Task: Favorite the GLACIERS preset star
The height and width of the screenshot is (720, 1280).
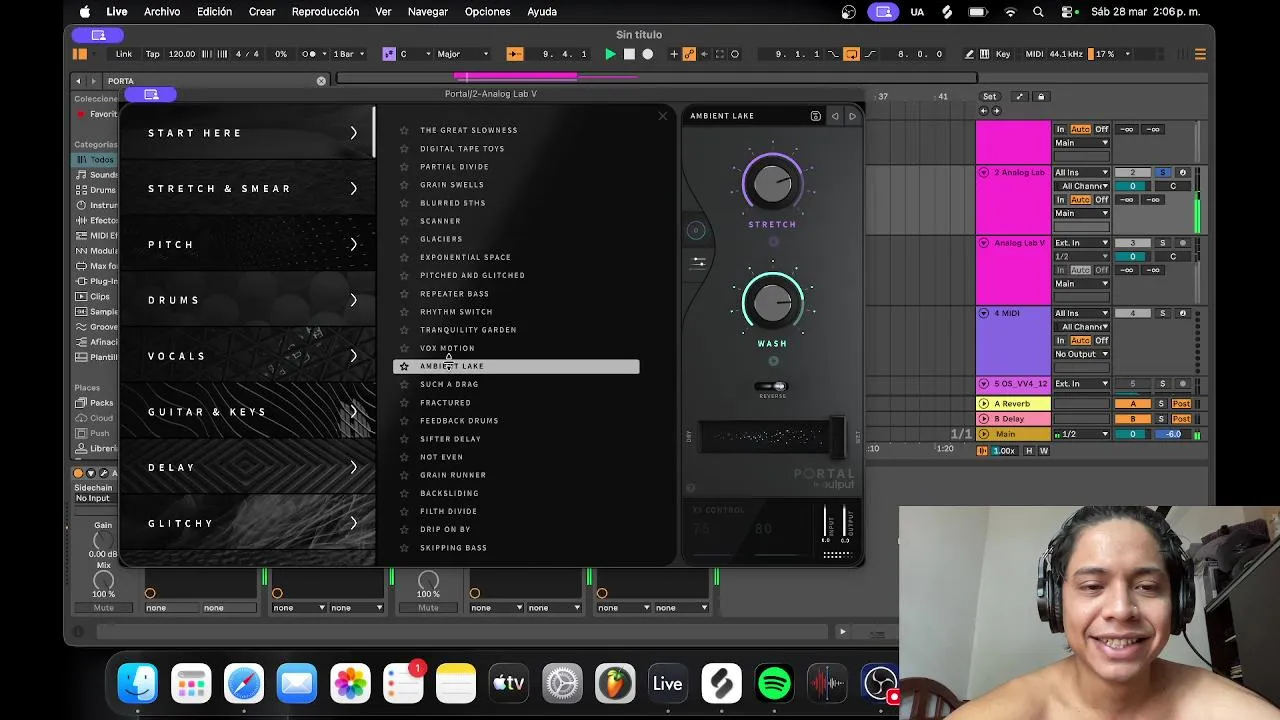Action: pos(404,239)
